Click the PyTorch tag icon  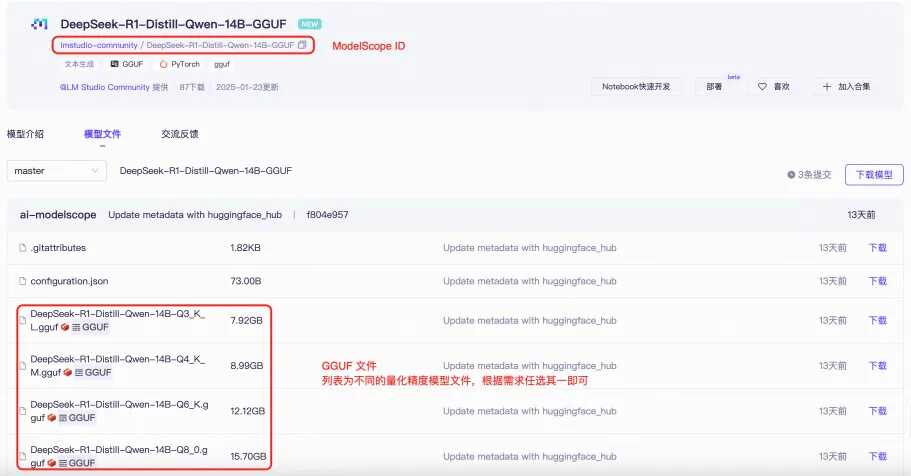coord(163,64)
